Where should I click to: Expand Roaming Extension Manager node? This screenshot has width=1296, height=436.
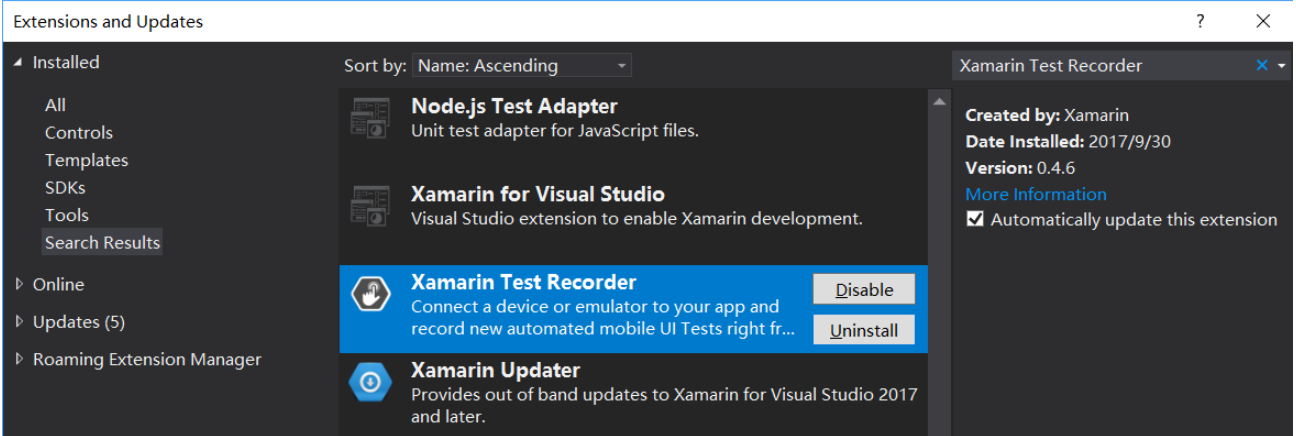coord(19,360)
